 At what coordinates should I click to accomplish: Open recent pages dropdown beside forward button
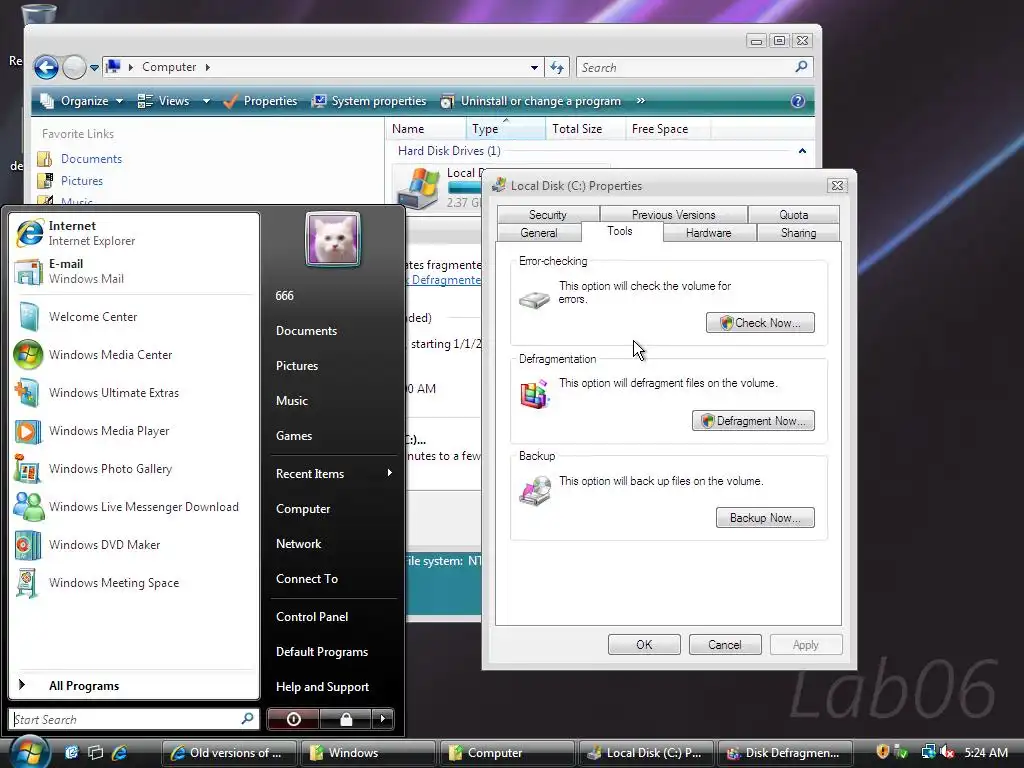click(95, 67)
